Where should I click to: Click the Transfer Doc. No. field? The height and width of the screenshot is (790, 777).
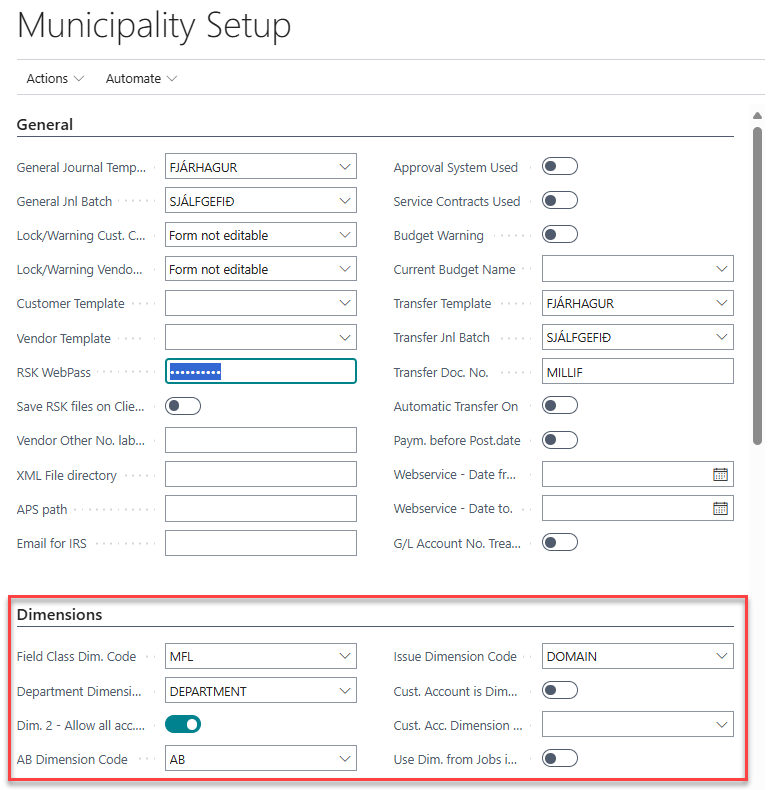coord(637,372)
